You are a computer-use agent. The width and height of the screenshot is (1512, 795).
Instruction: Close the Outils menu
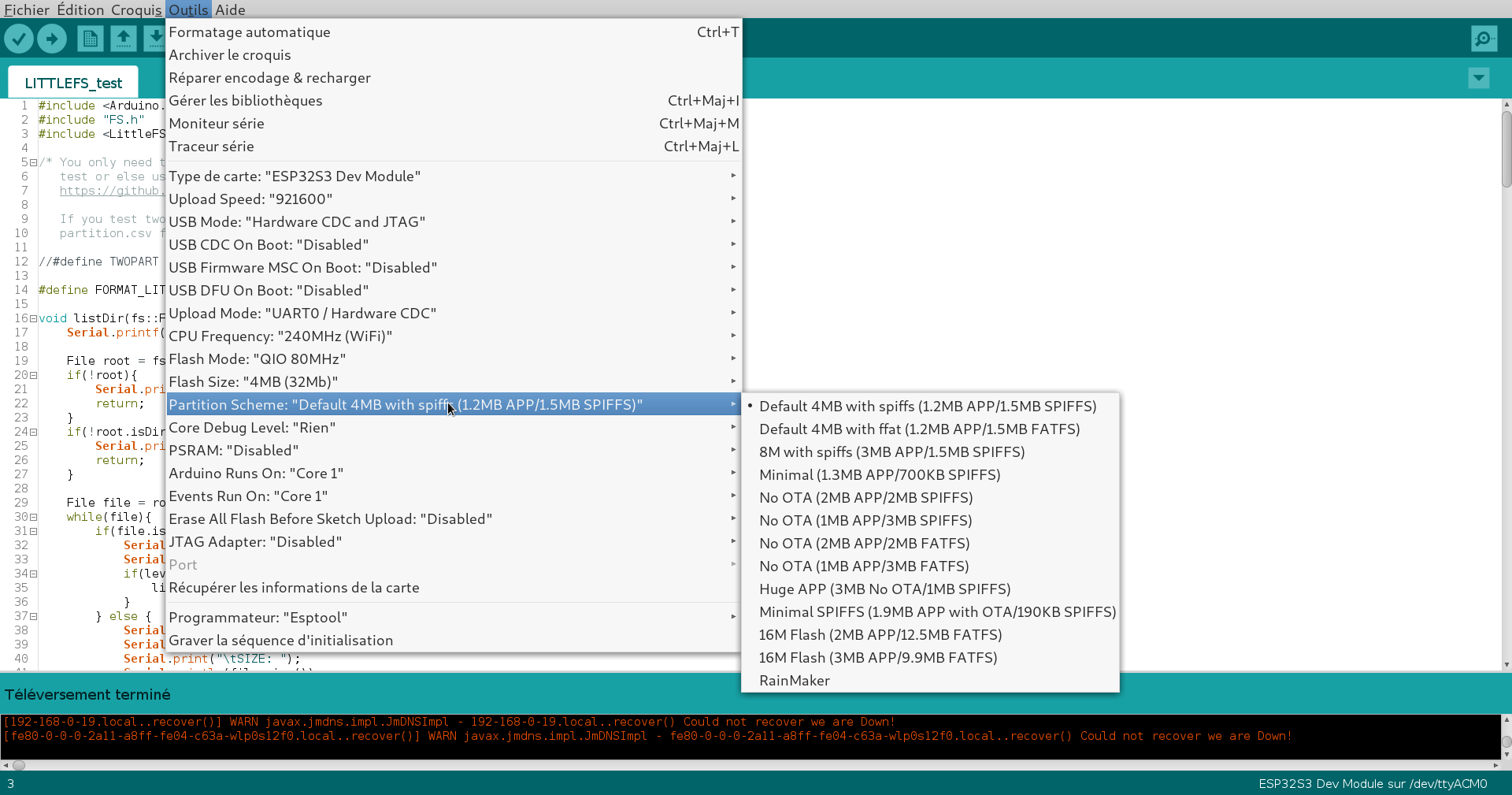[x=188, y=9]
